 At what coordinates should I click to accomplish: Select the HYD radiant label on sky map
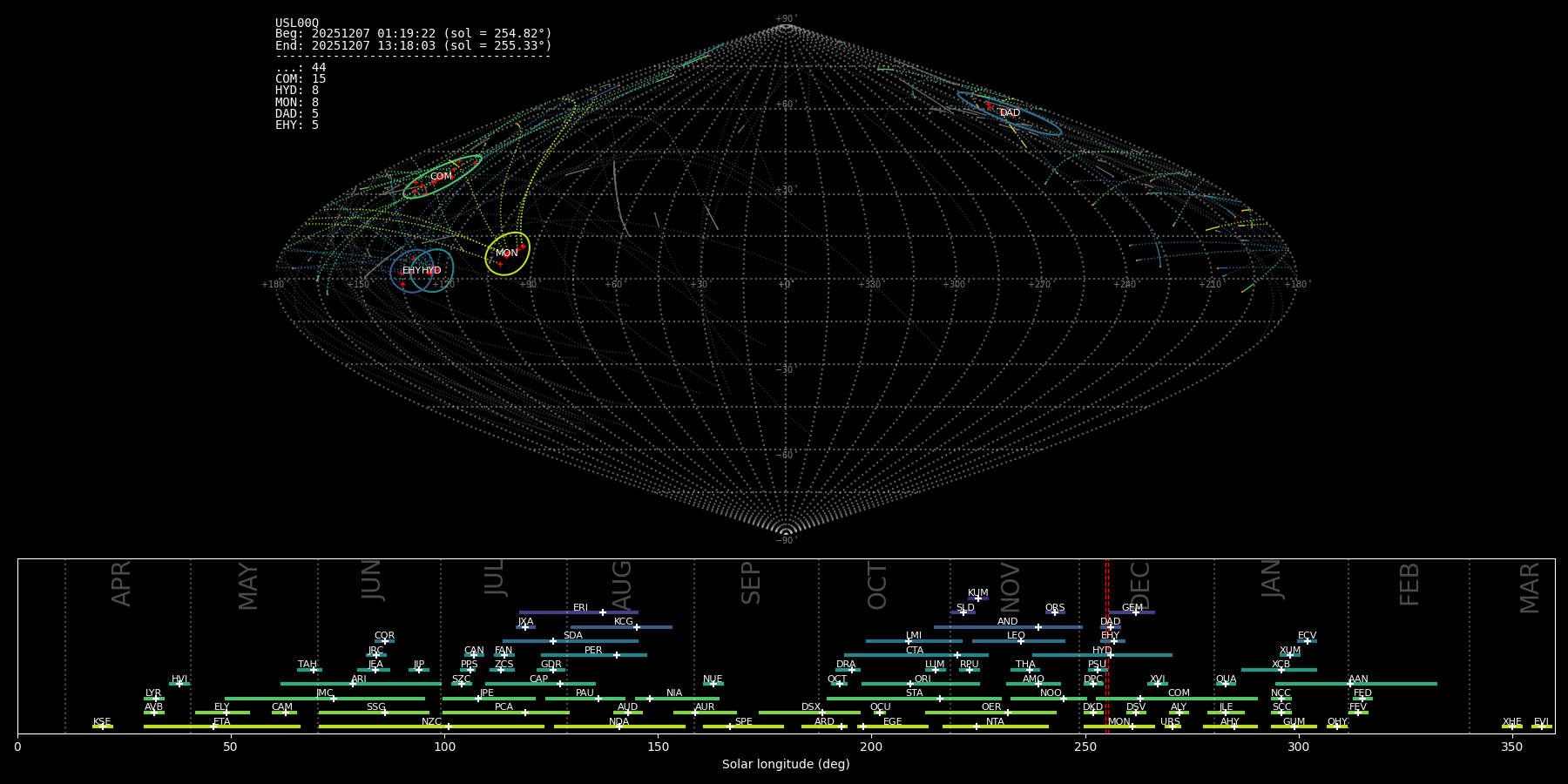click(x=431, y=271)
